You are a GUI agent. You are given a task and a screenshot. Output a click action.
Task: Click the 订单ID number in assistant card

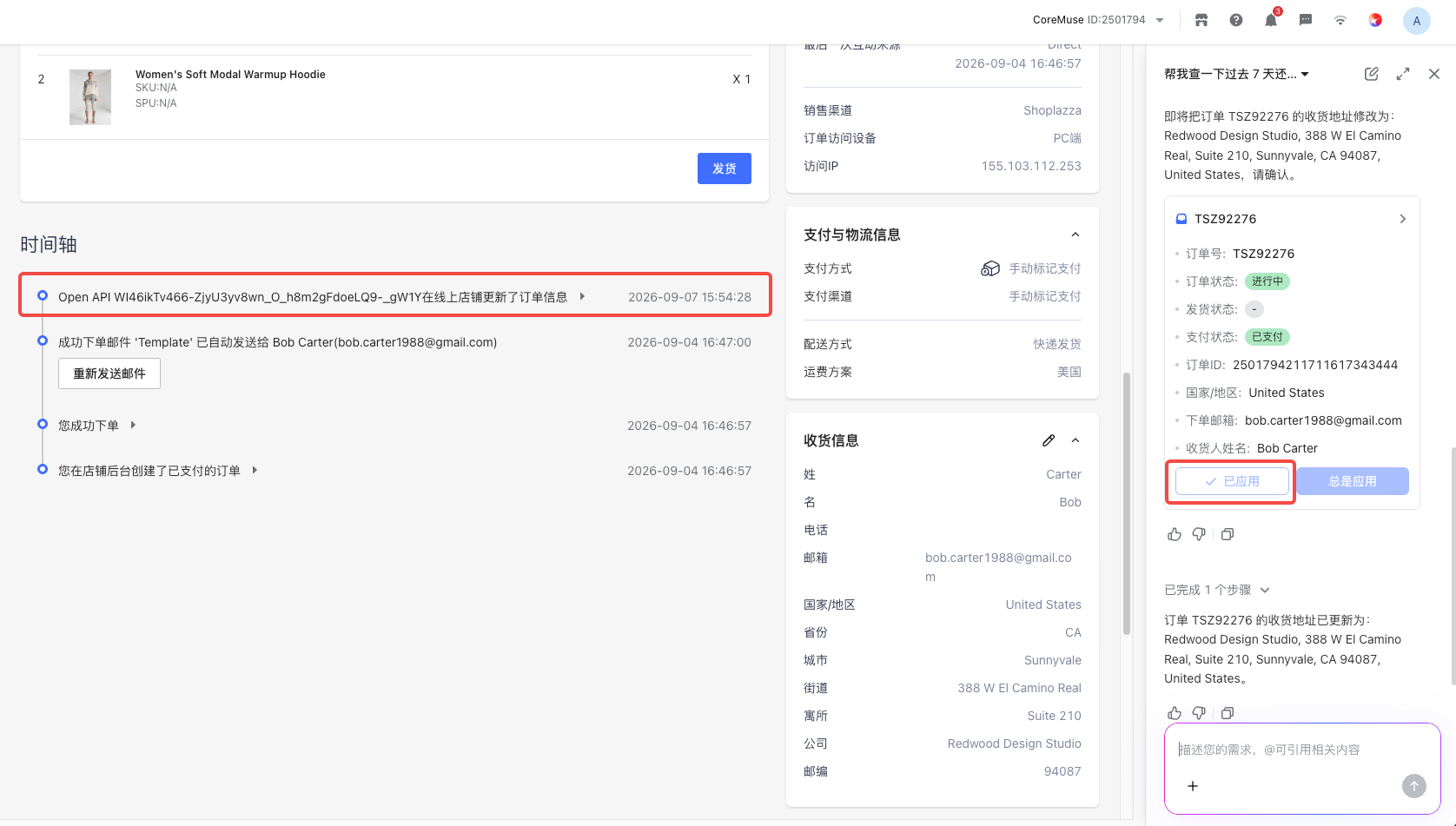1315,365
